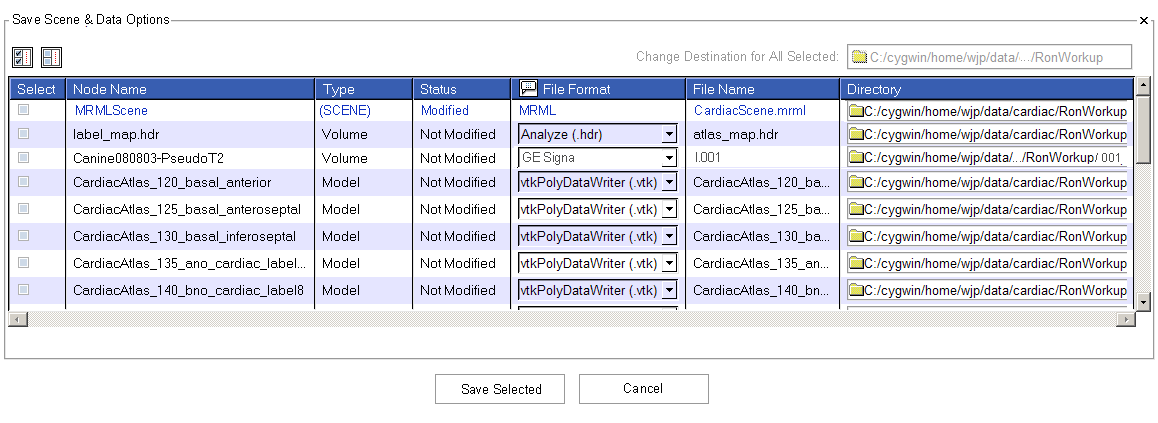The image size is (1158, 423).
Task: Click folder icon in MRMLScene directory row
Action: (x=856, y=110)
